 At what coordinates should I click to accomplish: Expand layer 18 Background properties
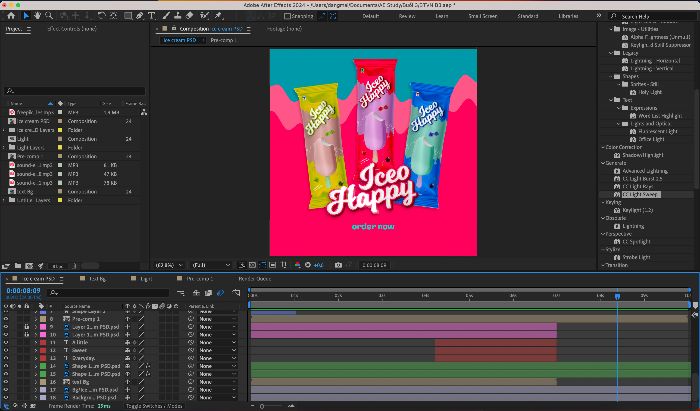[x=36, y=397]
